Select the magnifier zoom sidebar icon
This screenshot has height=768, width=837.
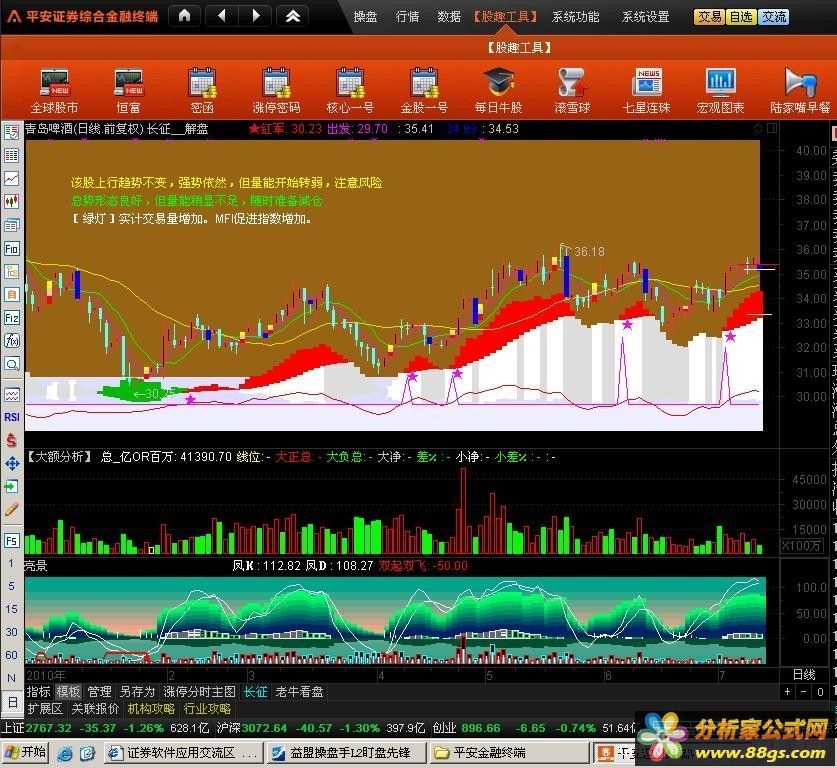click(x=12, y=364)
